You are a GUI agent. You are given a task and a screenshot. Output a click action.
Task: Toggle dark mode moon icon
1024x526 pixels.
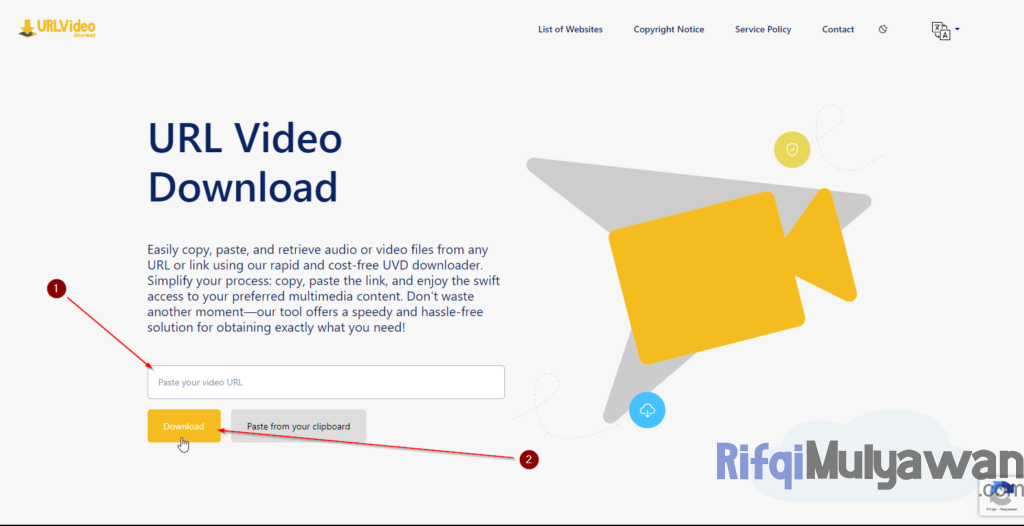(883, 29)
